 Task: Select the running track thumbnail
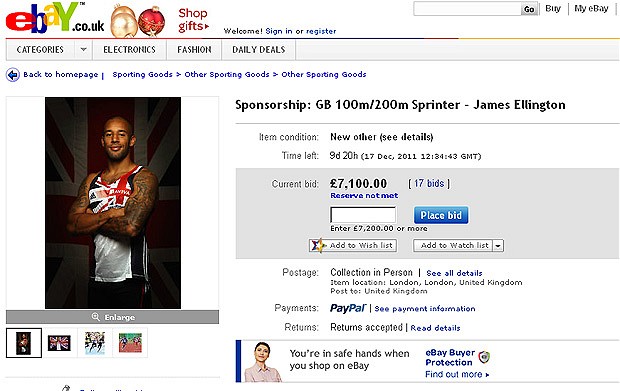130,343
